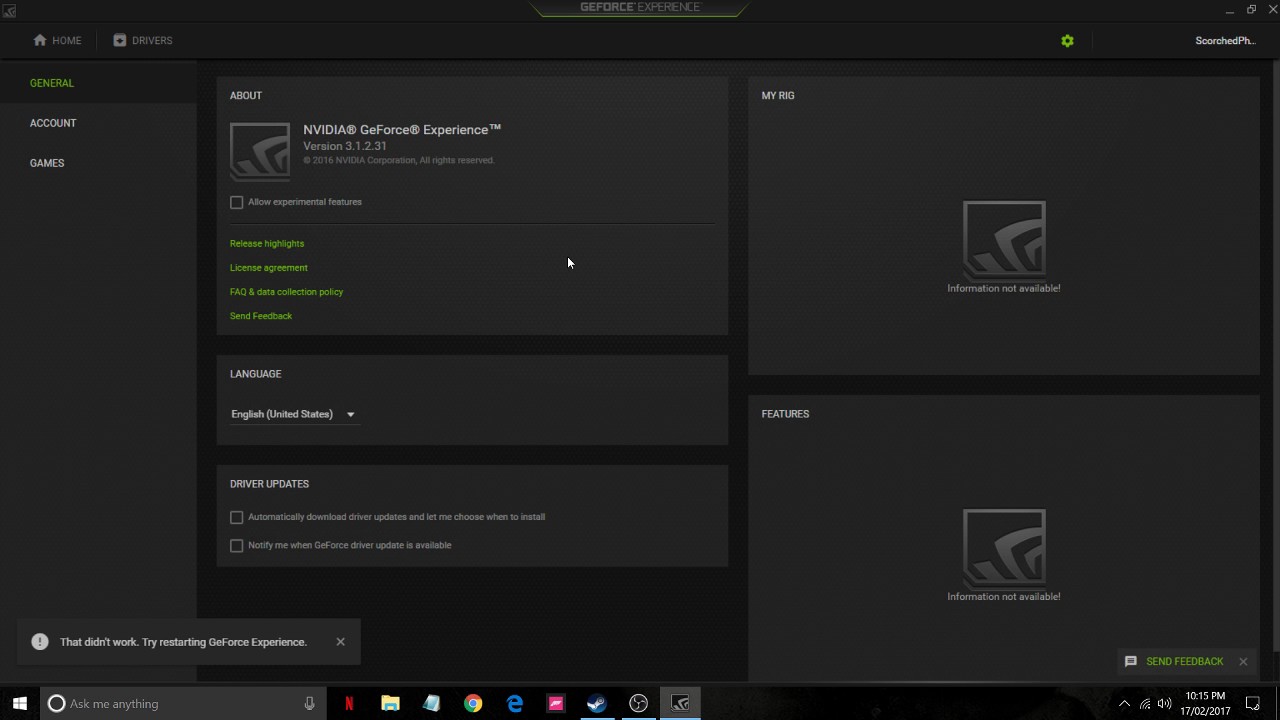Click the NVIDIA corner logo in title bar
Viewport: 1280px width, 720px height.
[x=8, y=11]
